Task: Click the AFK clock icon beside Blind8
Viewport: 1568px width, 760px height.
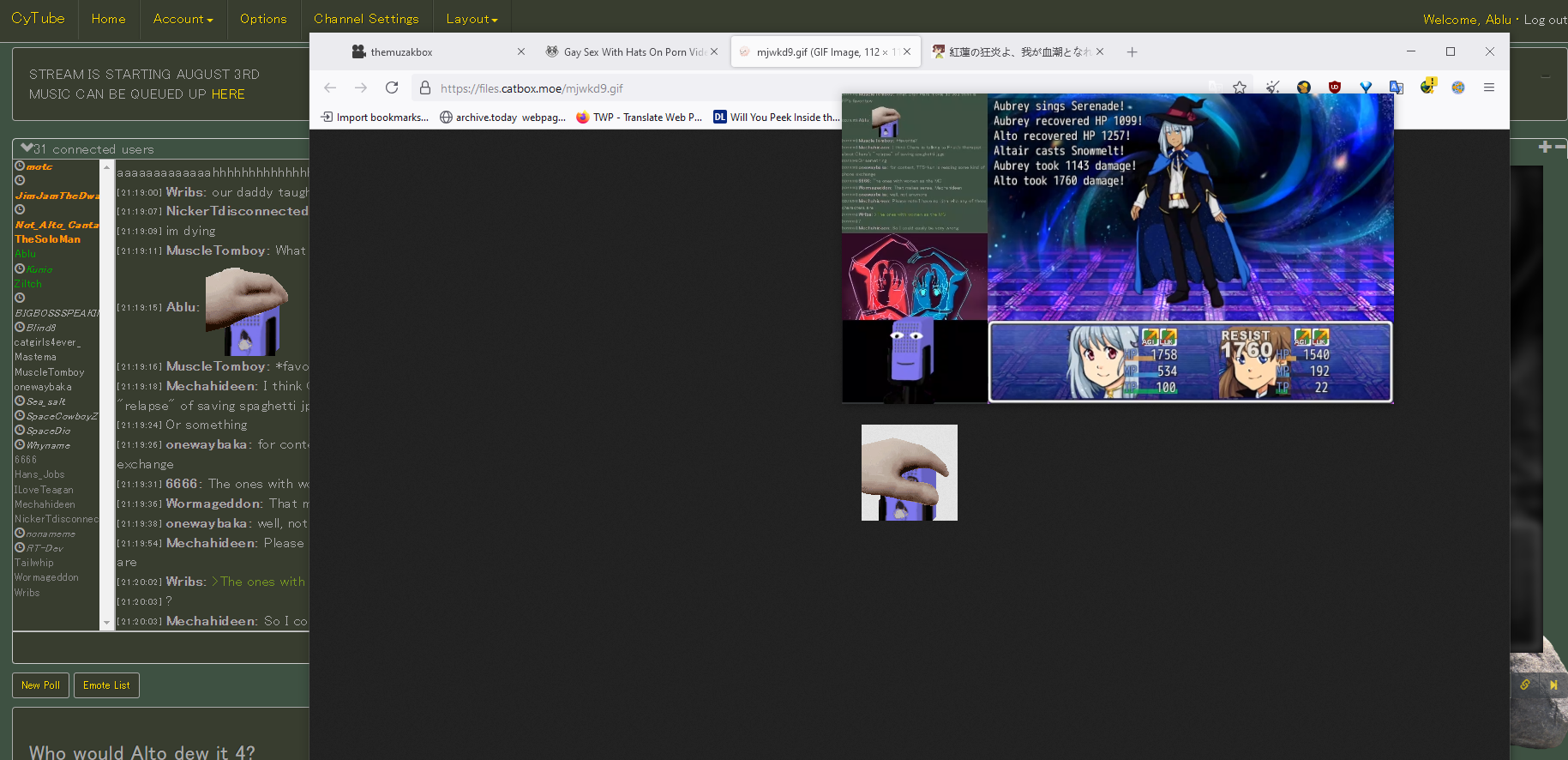Action: tap(20, 327)
